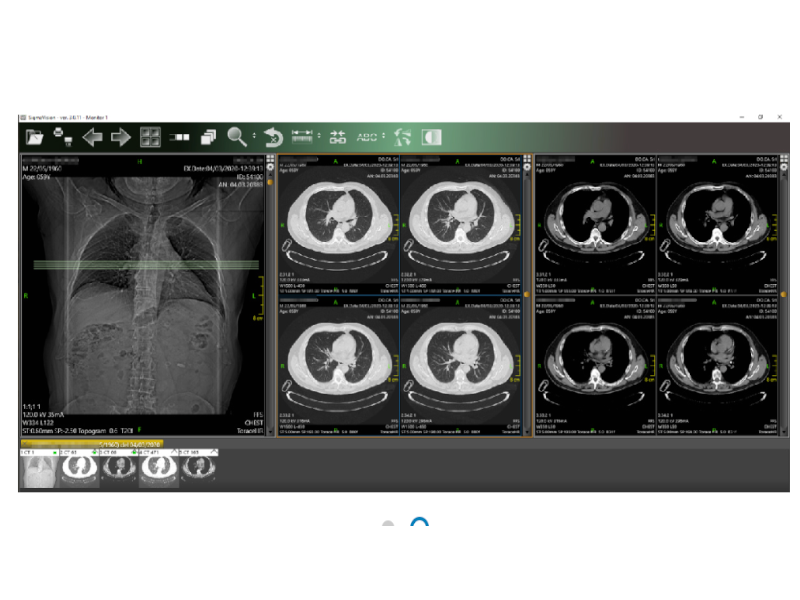Click the topogram scout image viewport

click(x=143, y=295)
